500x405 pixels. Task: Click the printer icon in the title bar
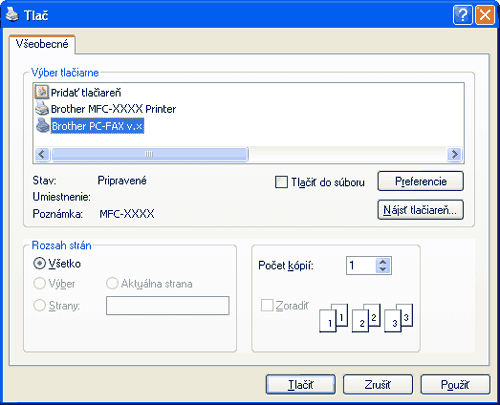click(x=13, y=15)
